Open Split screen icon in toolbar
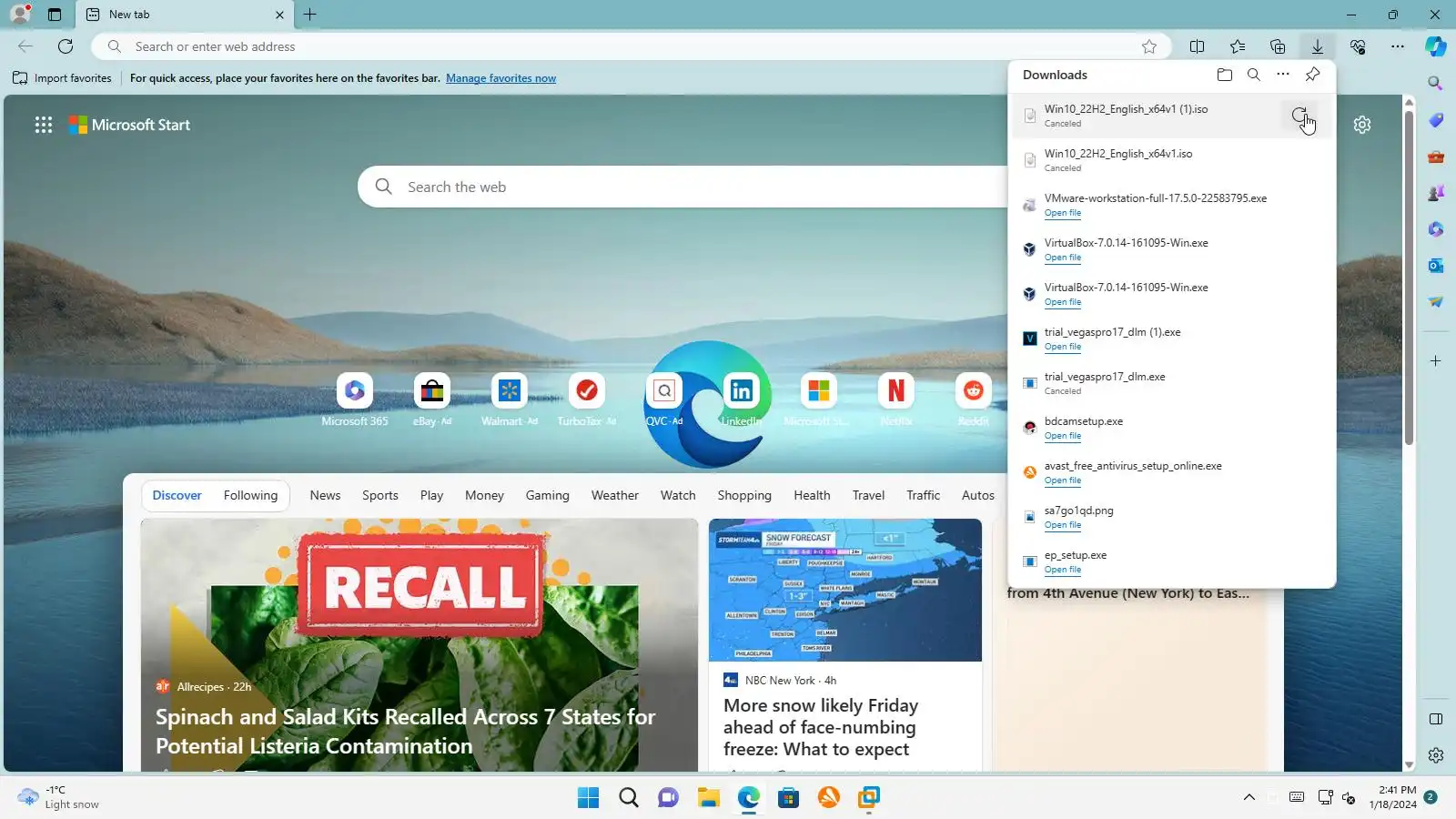Viewport: 1456px width, 819px height. tap(1198, 46)
